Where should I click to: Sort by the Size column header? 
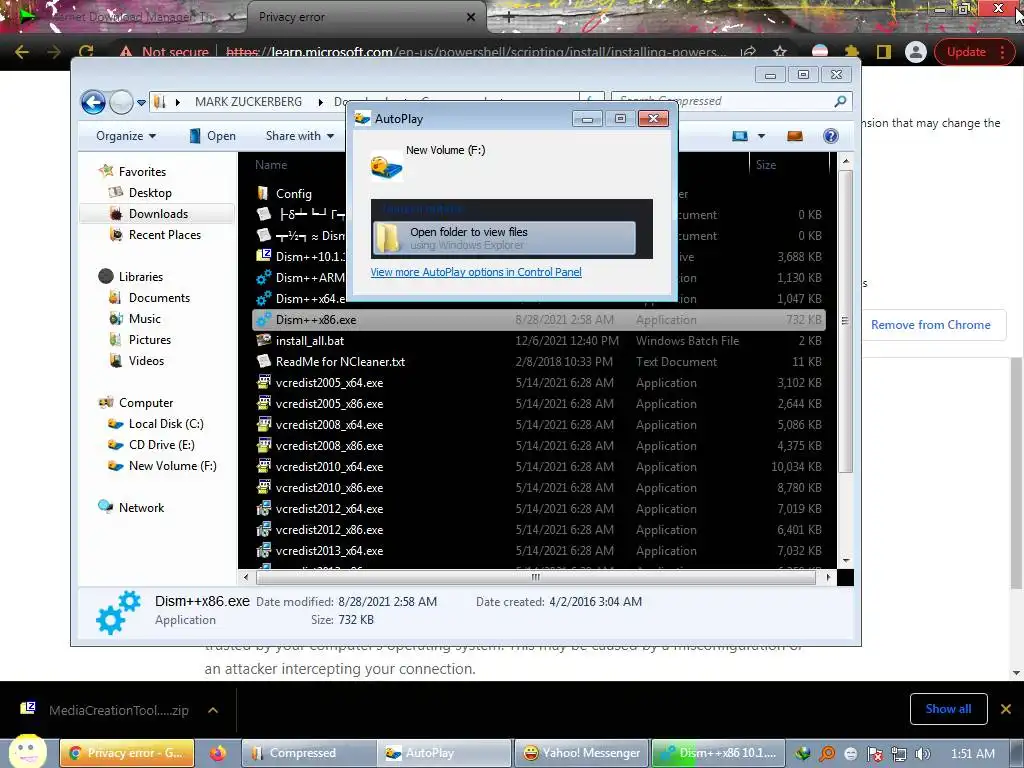(x=766, y=165)
